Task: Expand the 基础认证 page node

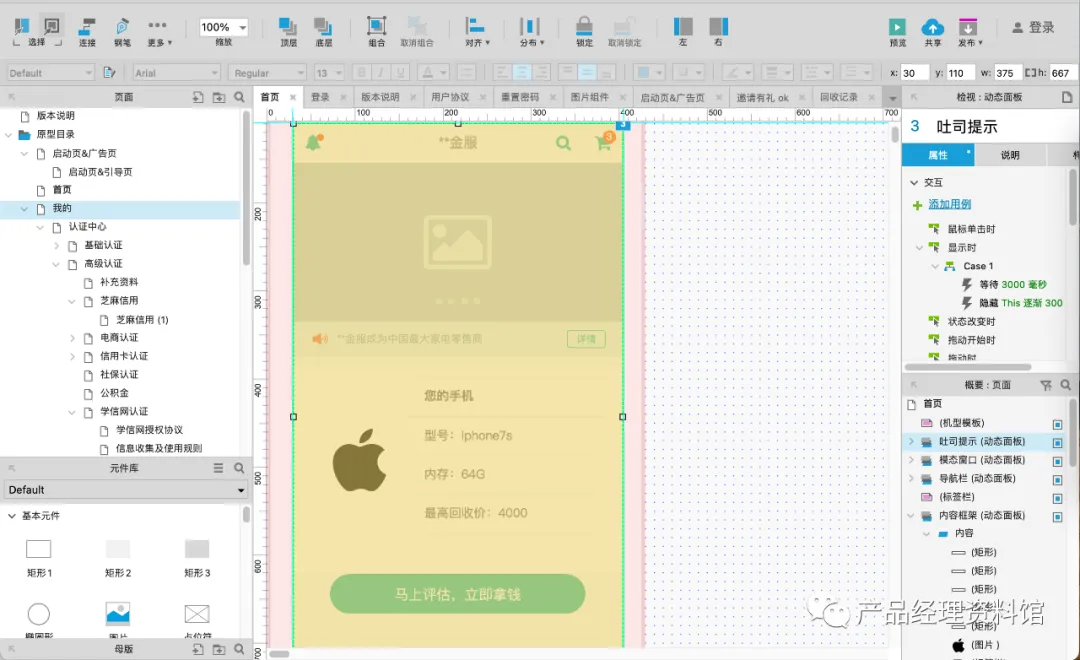Action: pos(56,245)
